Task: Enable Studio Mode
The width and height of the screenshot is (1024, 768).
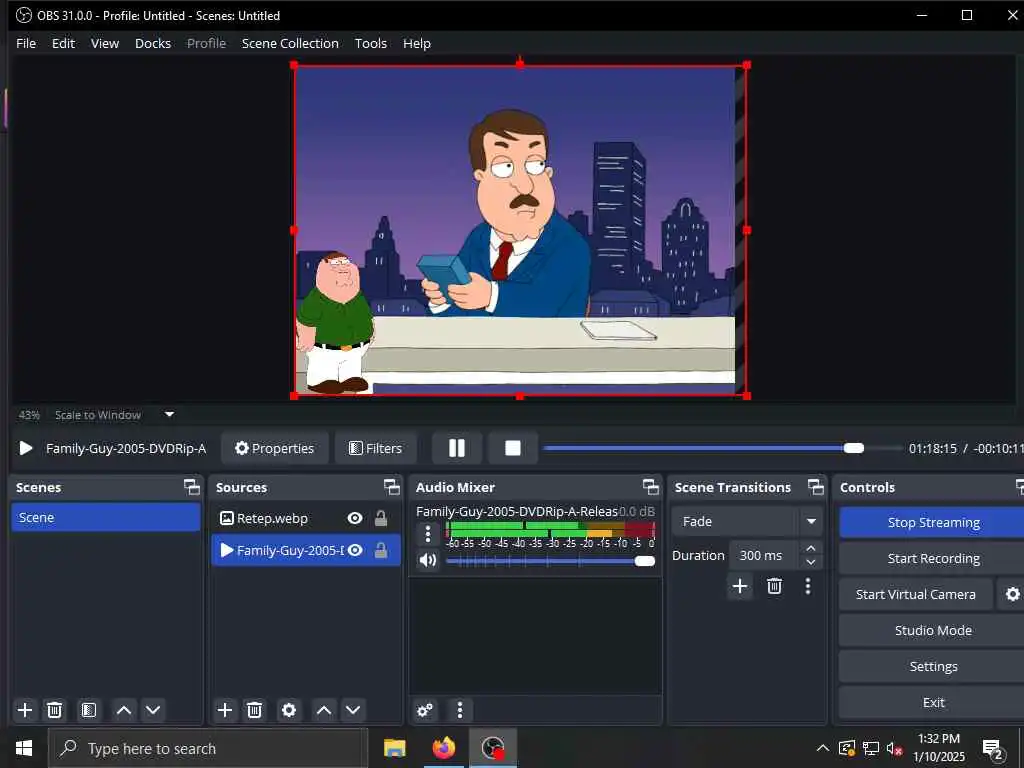Action: pos(933,630)
